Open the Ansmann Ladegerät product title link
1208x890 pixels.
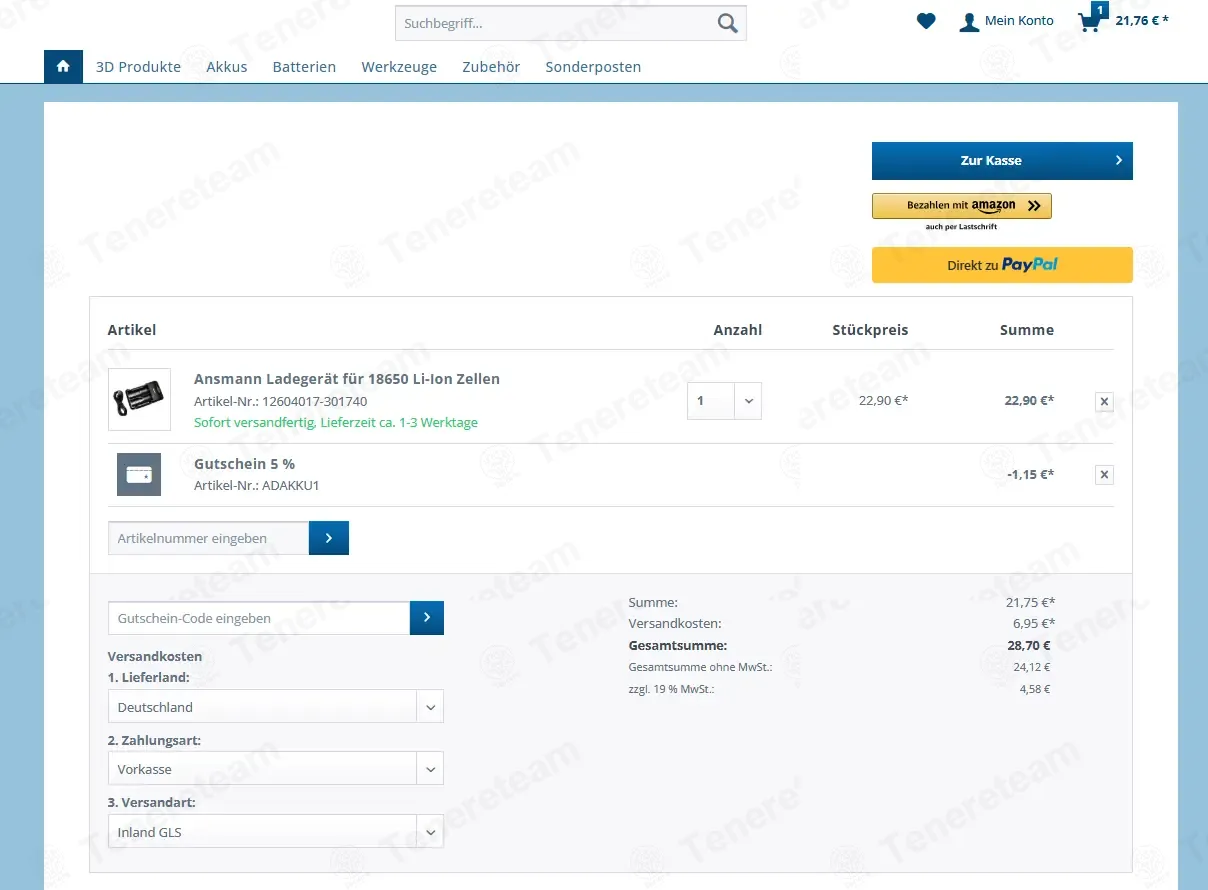347,379
